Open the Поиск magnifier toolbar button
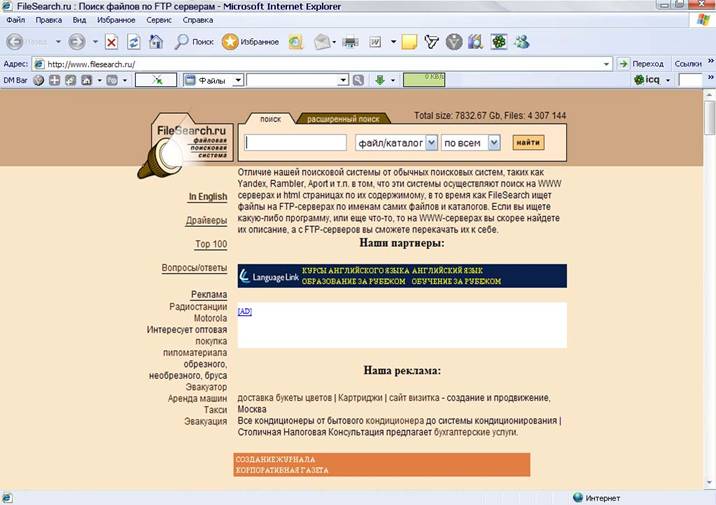The width and height of the screenshot is (716, 505). point(194,42)
